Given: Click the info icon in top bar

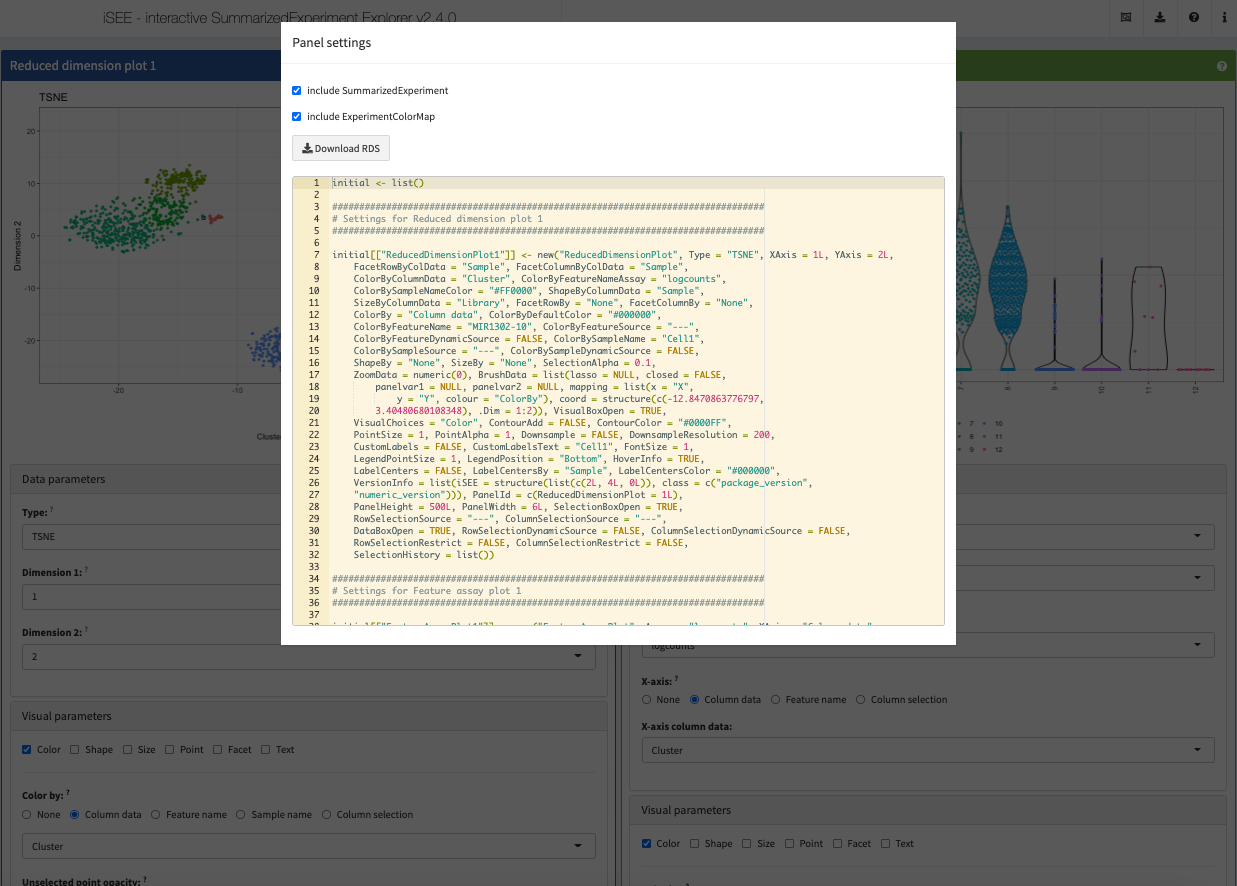Looking at the screenshot, I should 1224,17.
